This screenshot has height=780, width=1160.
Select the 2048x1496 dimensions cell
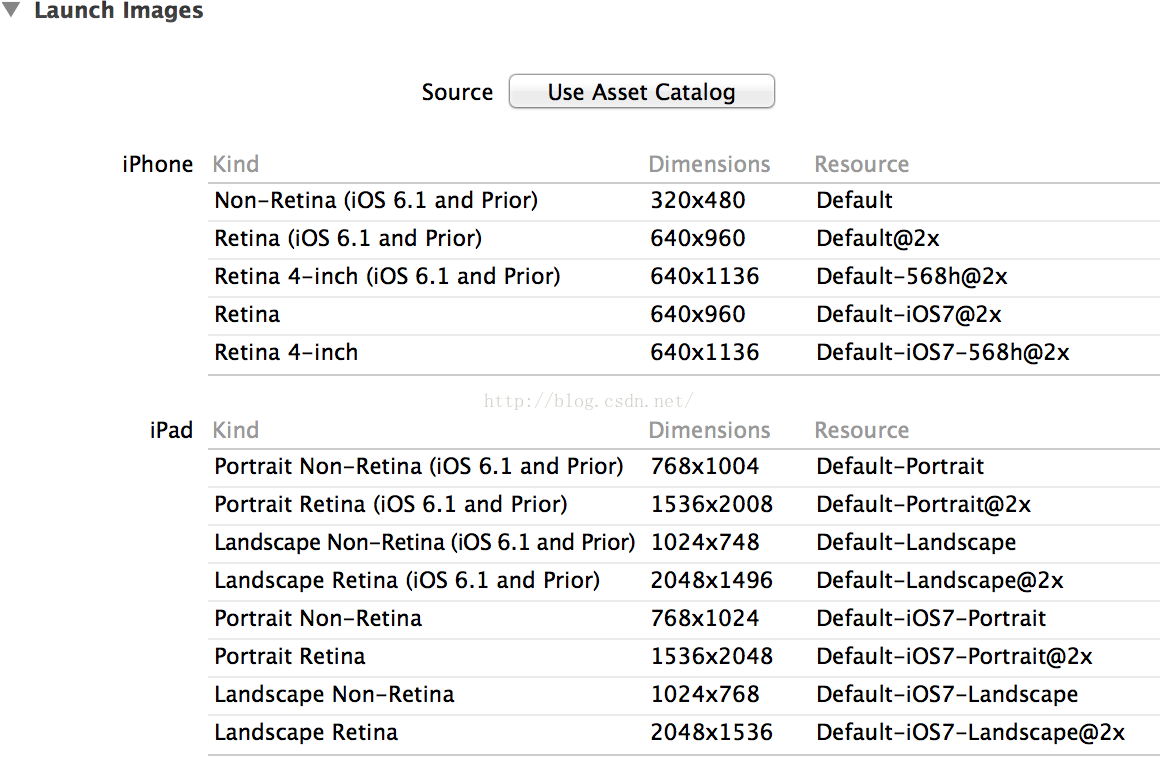[712, 580]
